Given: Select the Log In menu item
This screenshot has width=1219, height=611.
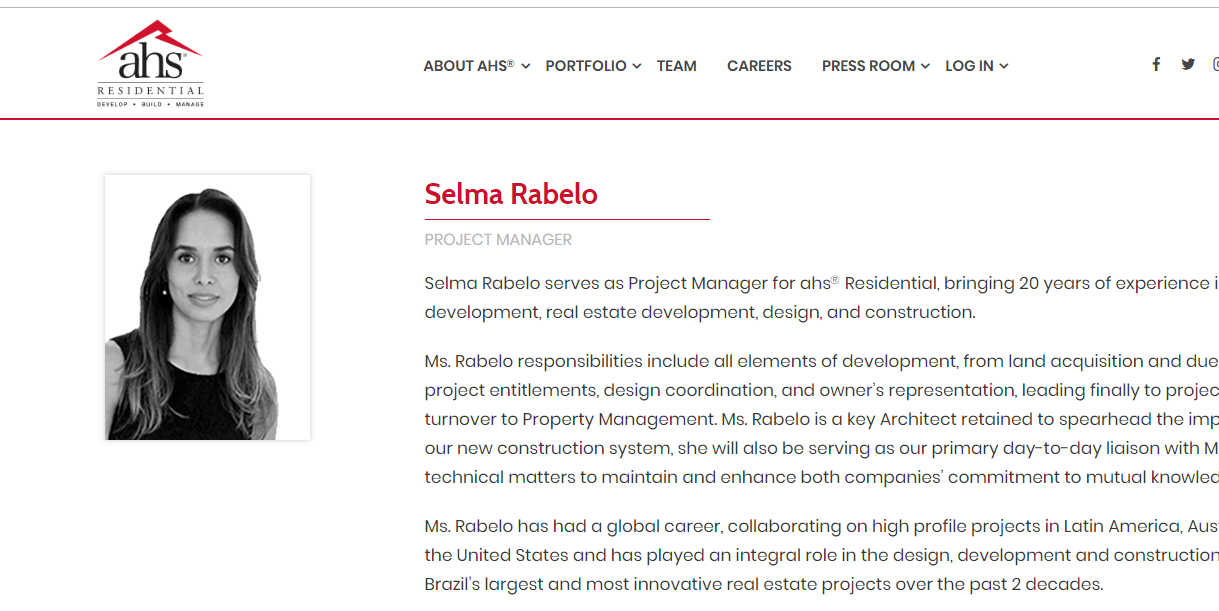Looking at the screenshot, I should tap(969, 66).
